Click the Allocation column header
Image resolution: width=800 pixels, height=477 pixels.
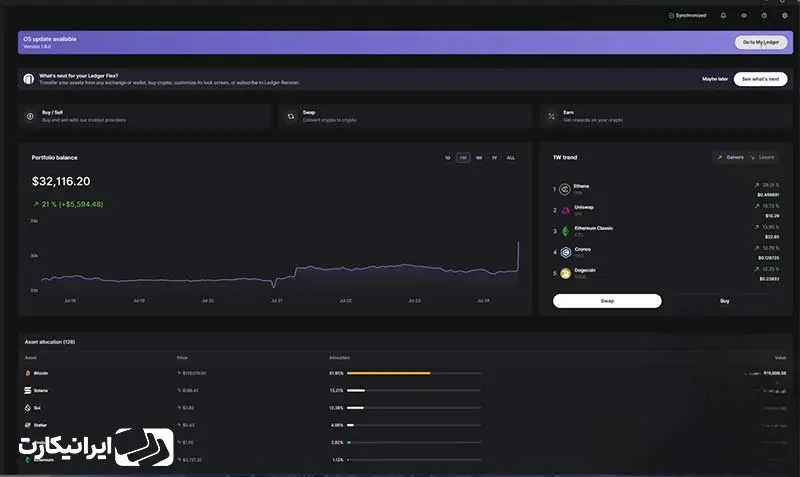click(339, 358)
